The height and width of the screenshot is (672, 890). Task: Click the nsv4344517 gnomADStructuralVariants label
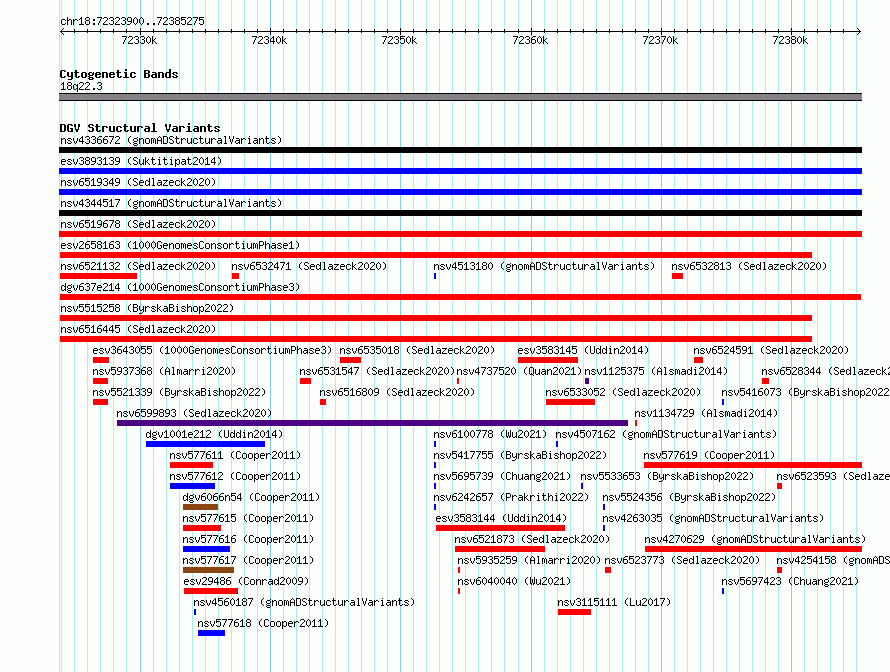pos(171,203)
